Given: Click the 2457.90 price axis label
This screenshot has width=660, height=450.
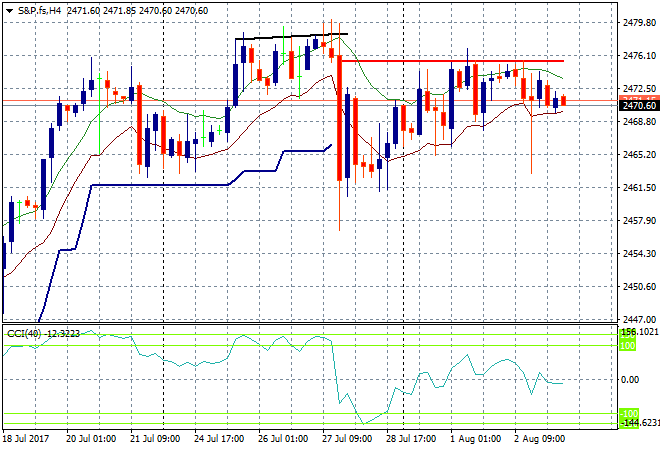Looking at the screenshot, I should tap(639, 221).
